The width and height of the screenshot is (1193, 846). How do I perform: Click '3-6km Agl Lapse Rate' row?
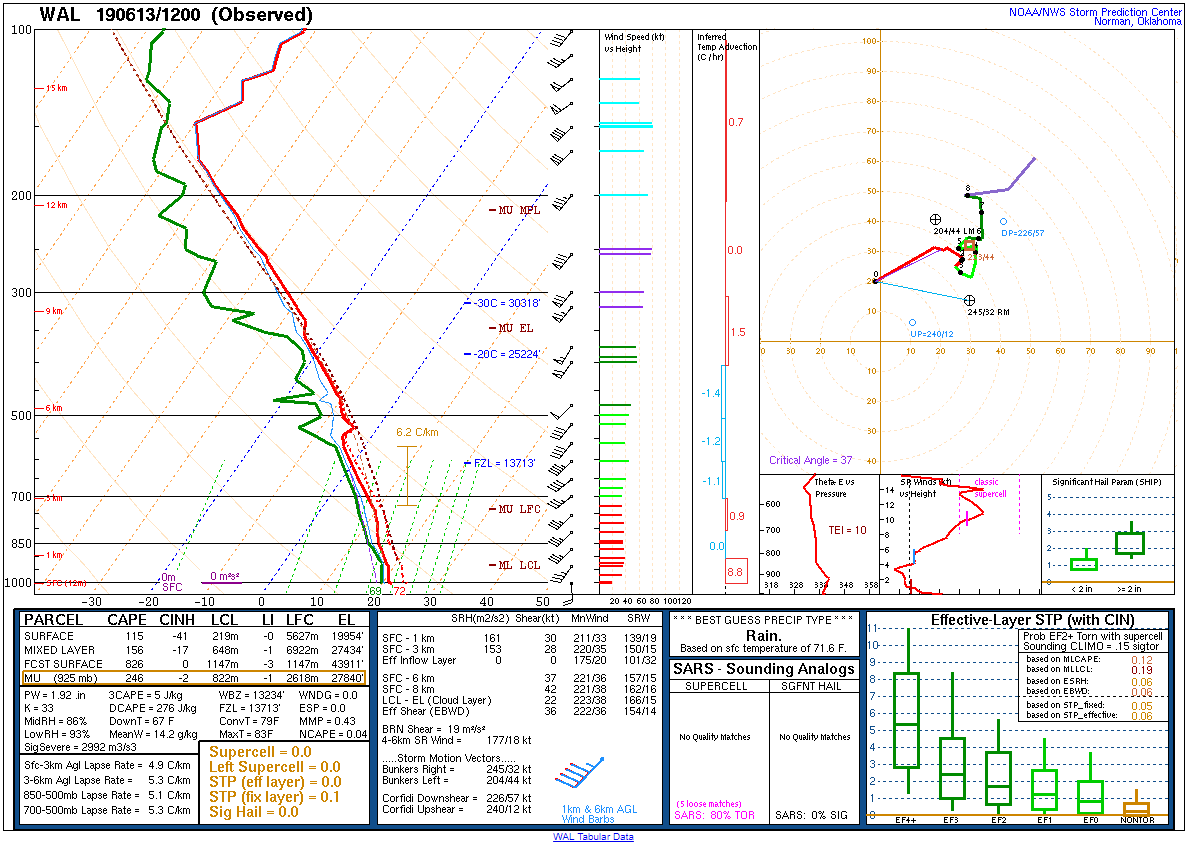point(107,780)
